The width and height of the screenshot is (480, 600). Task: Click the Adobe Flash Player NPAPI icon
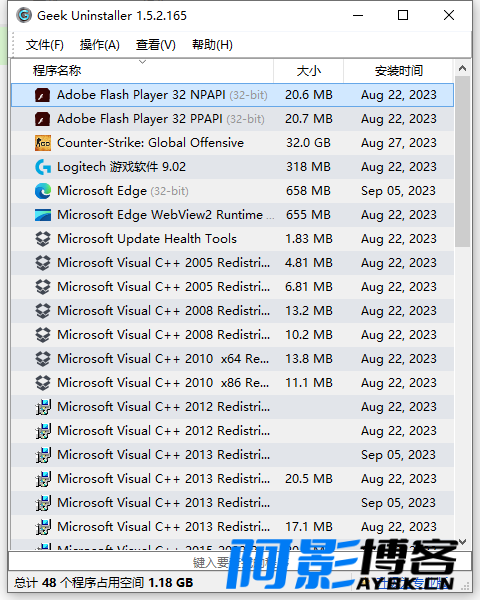(x=42, y=95)
